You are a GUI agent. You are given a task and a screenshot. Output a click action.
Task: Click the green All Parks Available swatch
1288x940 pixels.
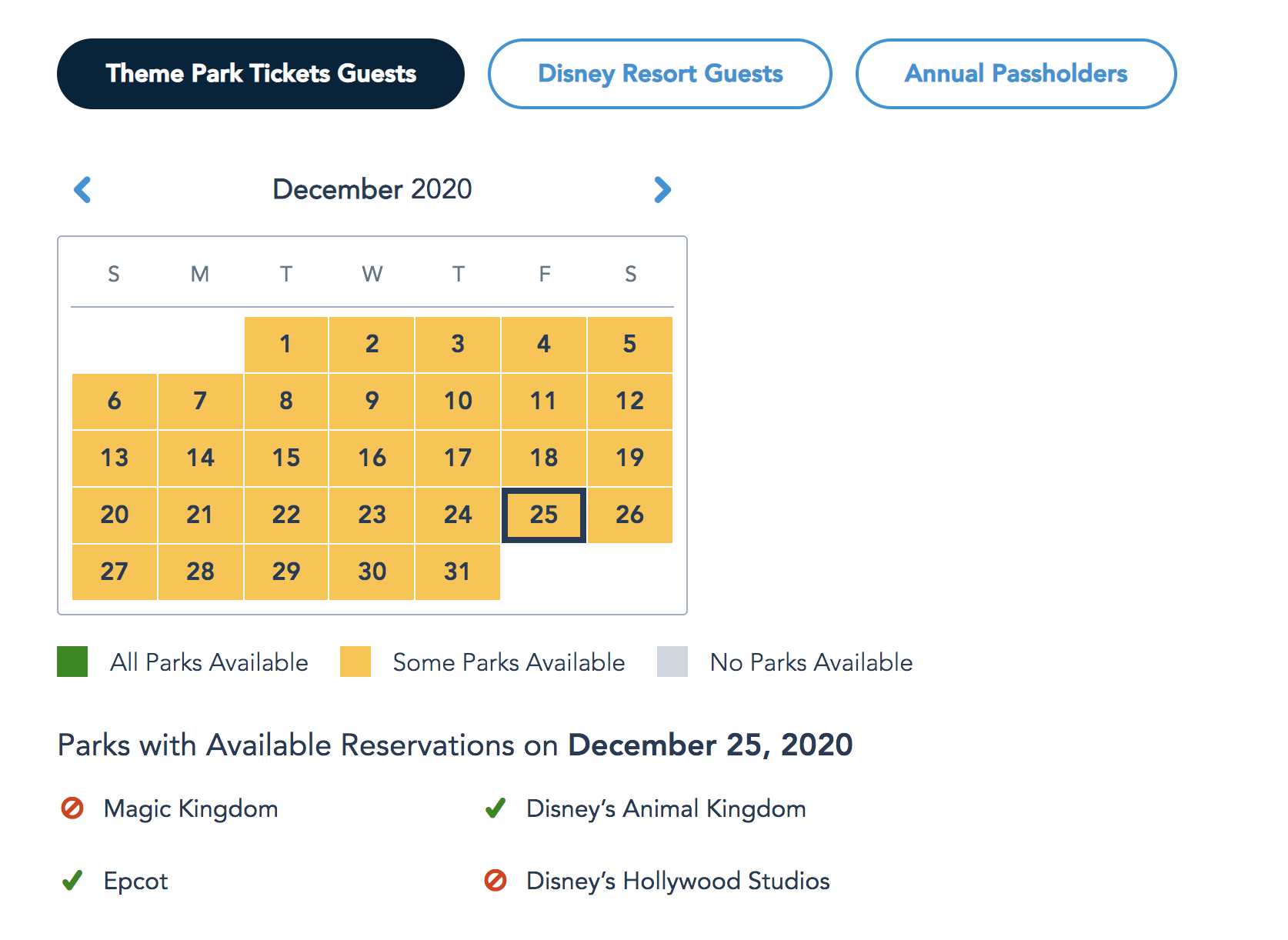[72, 662]
